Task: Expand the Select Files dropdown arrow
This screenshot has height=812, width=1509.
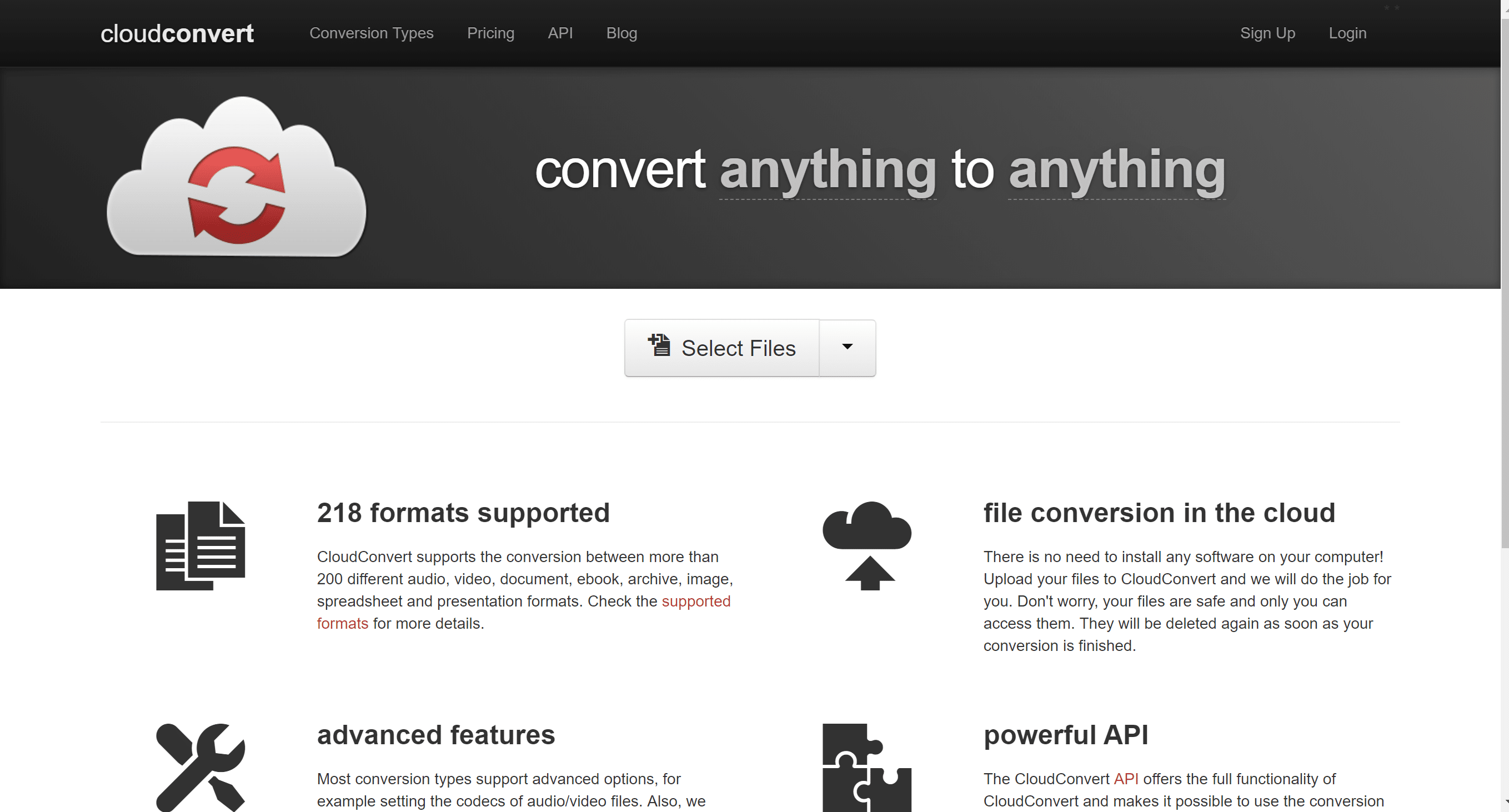Action: [847, 348]
